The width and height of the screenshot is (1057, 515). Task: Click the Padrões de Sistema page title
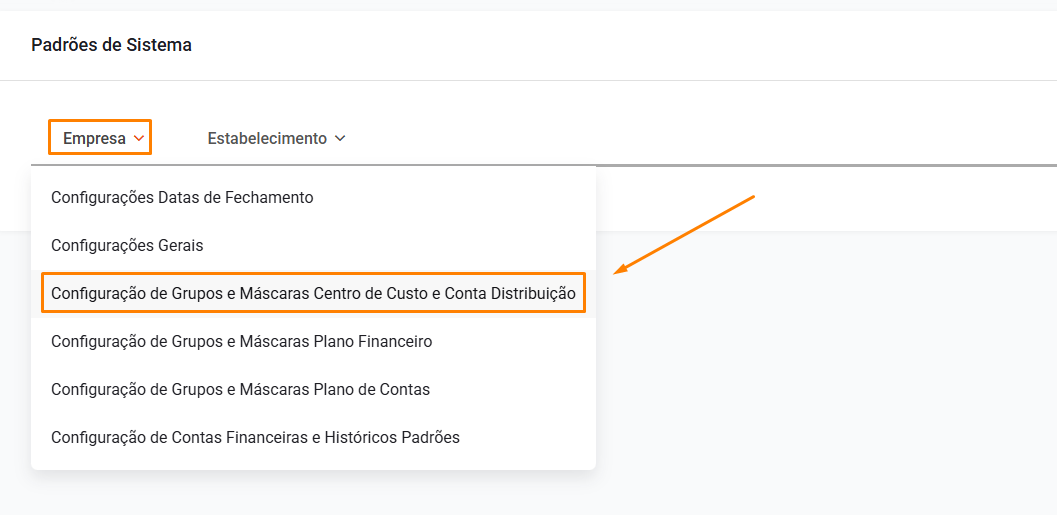111,45
